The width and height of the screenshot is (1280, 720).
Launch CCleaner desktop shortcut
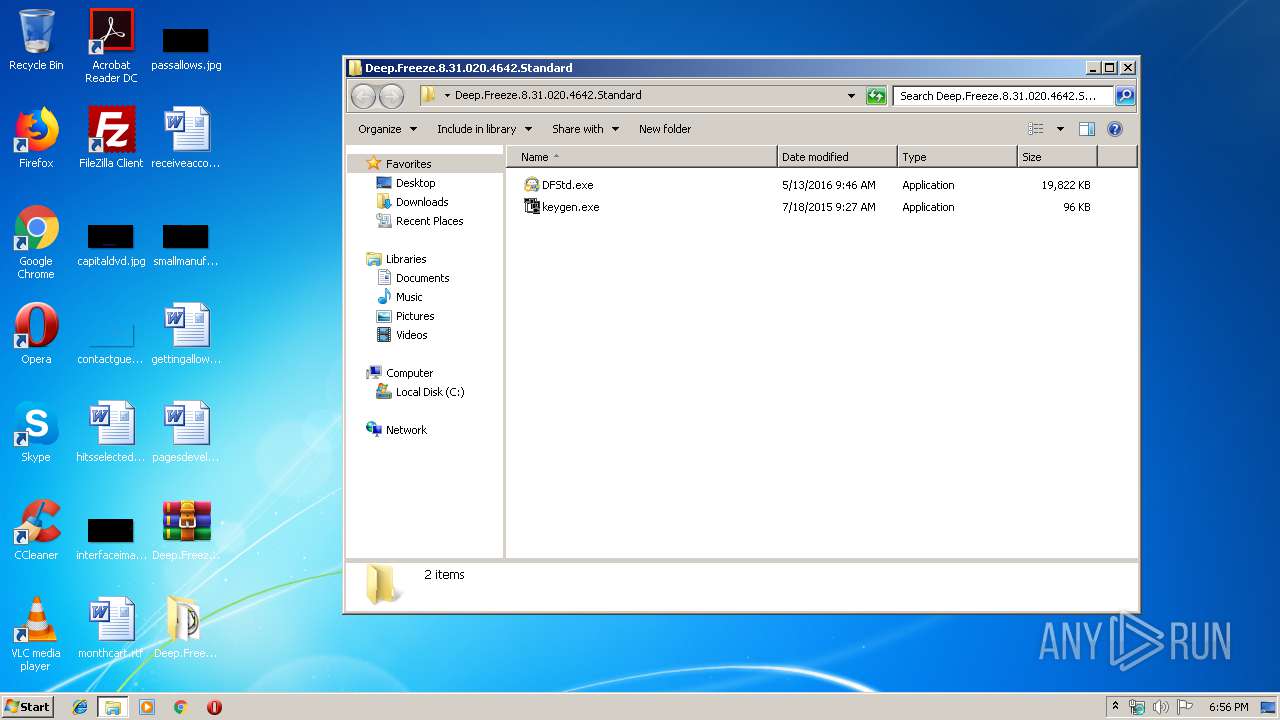pos(36,530)
